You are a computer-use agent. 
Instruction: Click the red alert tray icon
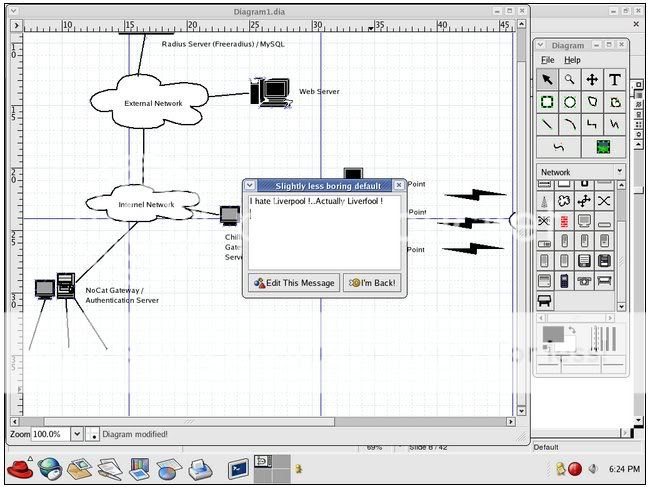tap(575, 469)
